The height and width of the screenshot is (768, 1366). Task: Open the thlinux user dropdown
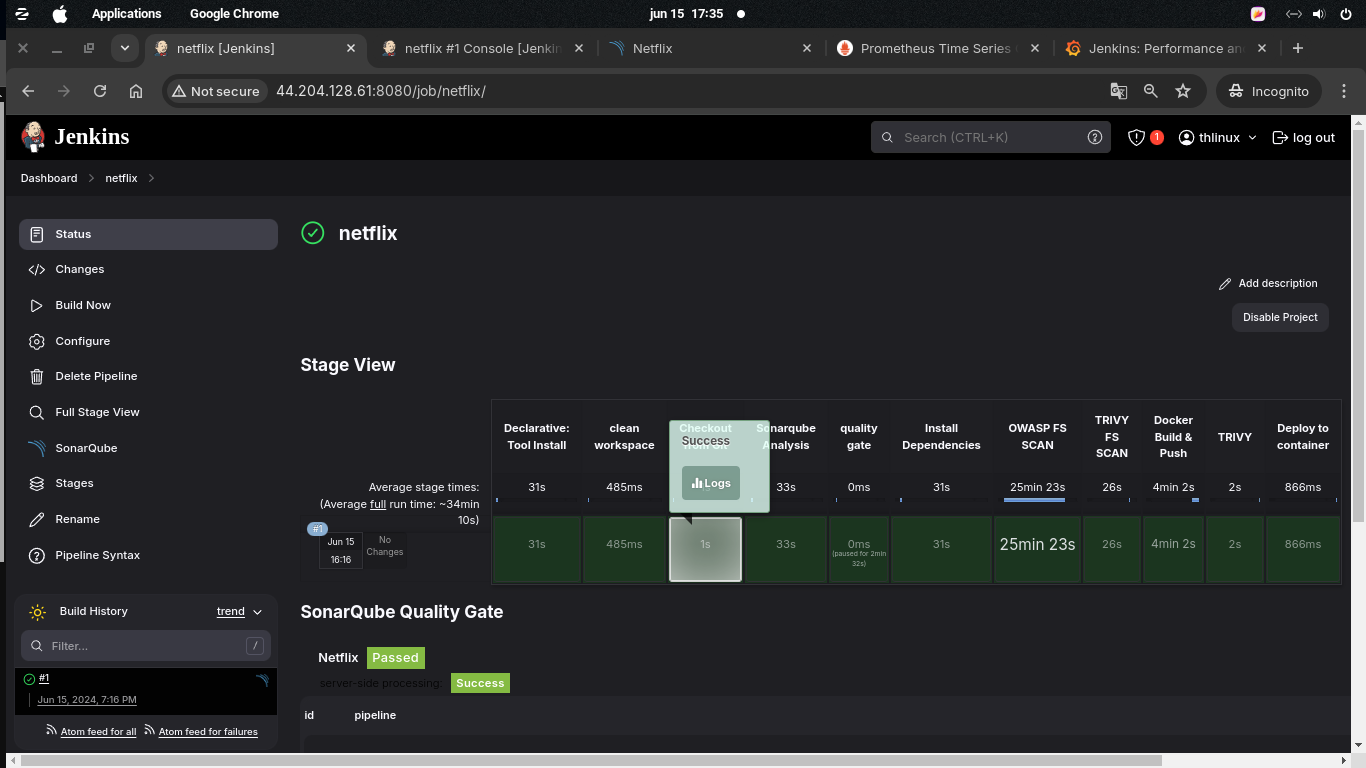click(1217, 137)
